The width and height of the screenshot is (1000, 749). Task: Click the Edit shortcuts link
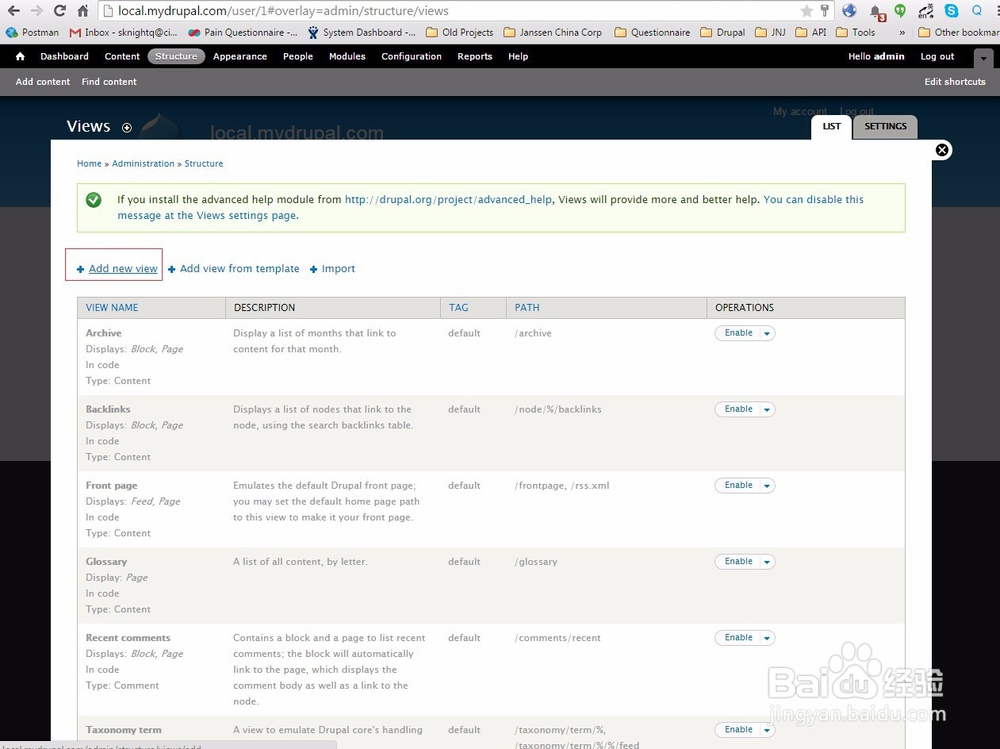955,82
